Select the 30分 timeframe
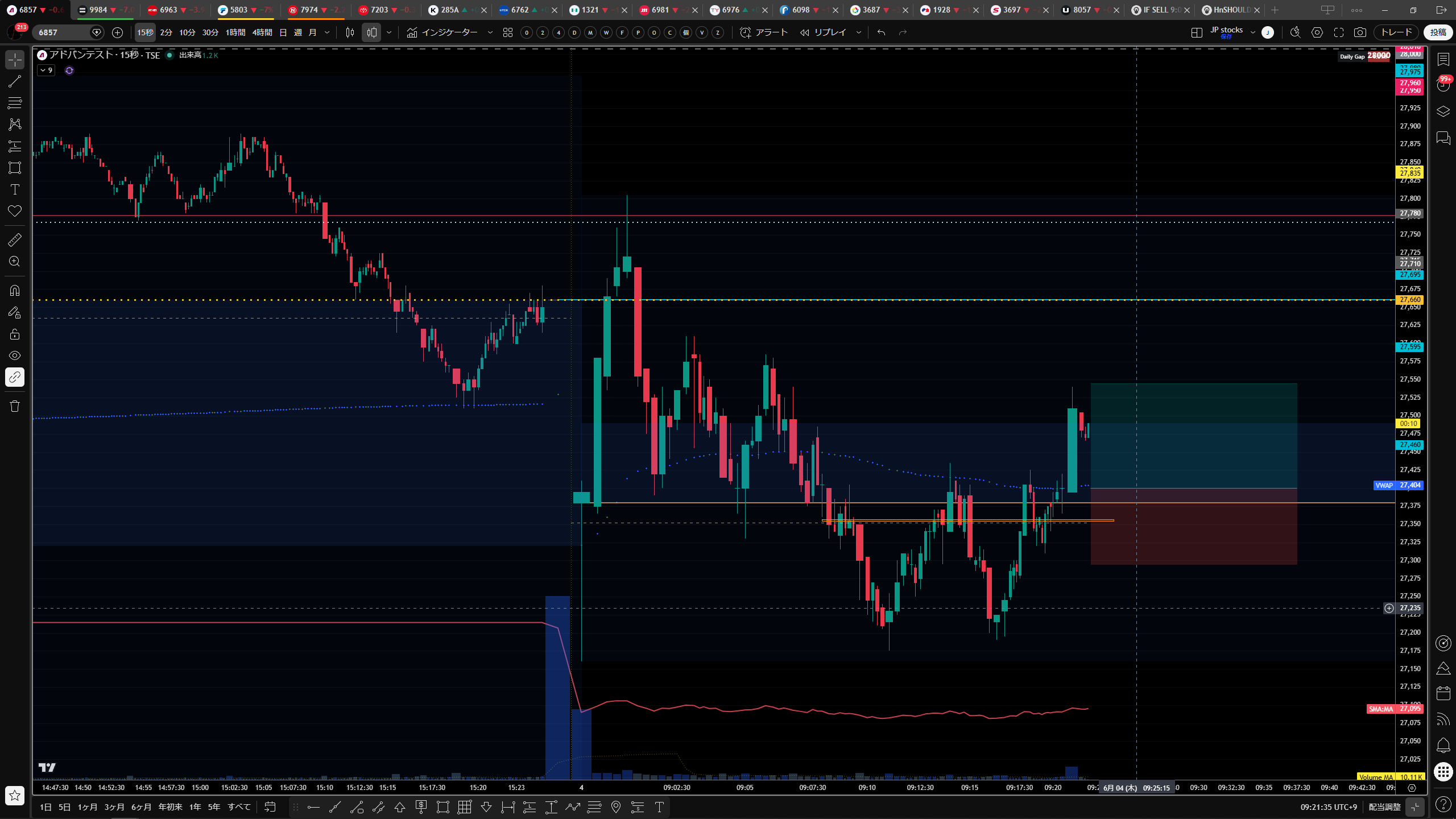Screen dimensions: 1456x819 click(210, 32)
